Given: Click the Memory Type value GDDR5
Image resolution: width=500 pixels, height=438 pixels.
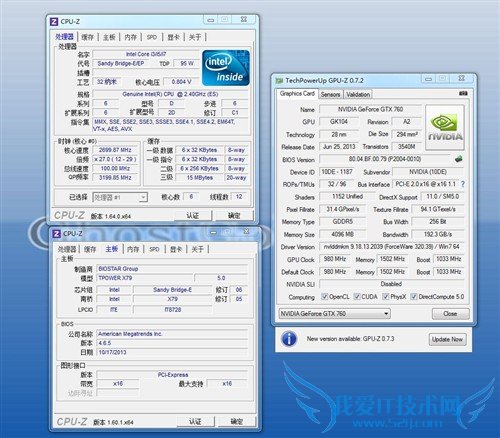Looking at the screenshot, I should click(343, 222).
